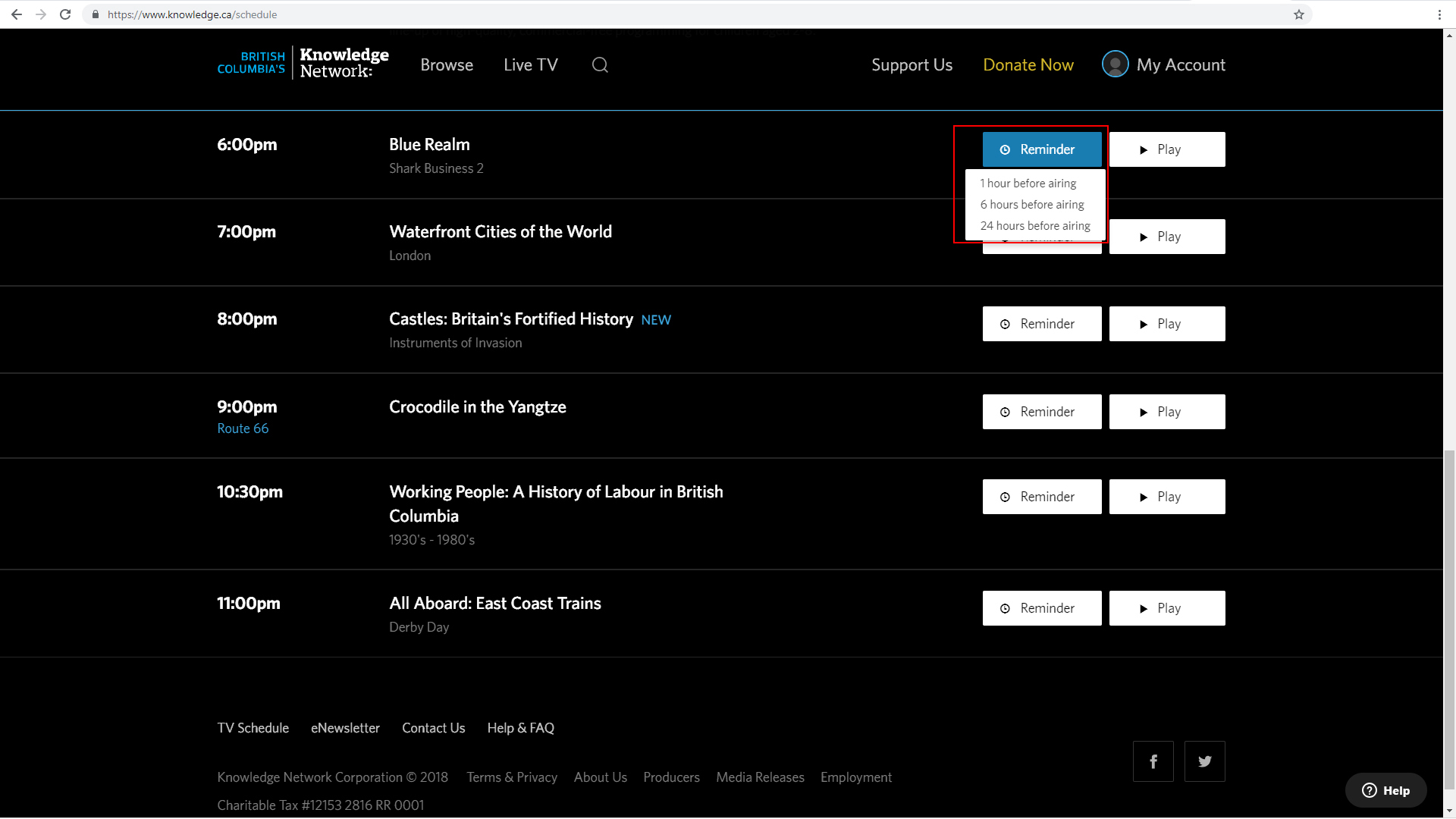Open the browser three-dot menu

(x=1439, y=14)
